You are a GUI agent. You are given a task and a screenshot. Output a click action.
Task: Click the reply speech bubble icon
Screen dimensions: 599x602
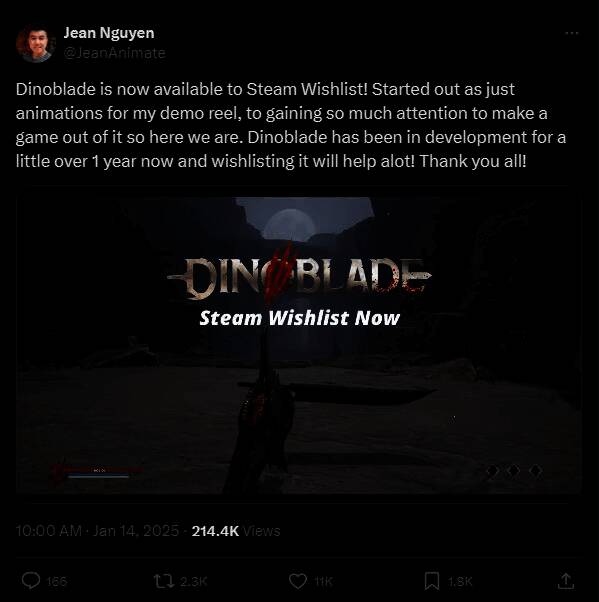click(31, 580)
